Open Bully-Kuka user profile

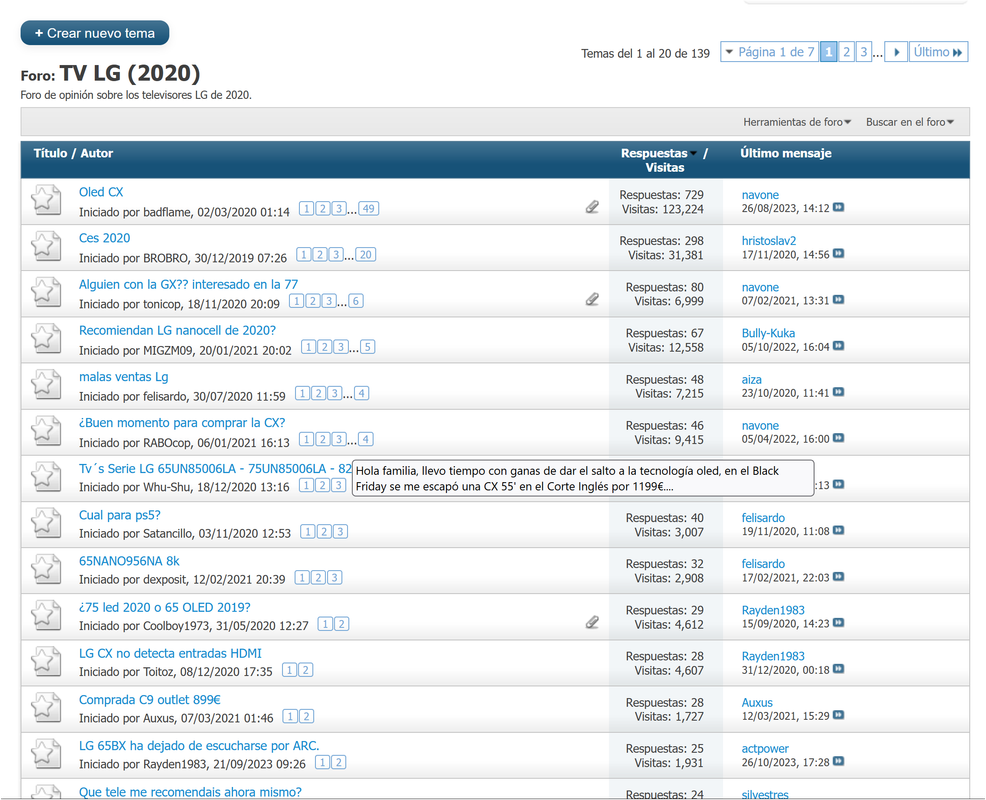(x=768, y=333)
